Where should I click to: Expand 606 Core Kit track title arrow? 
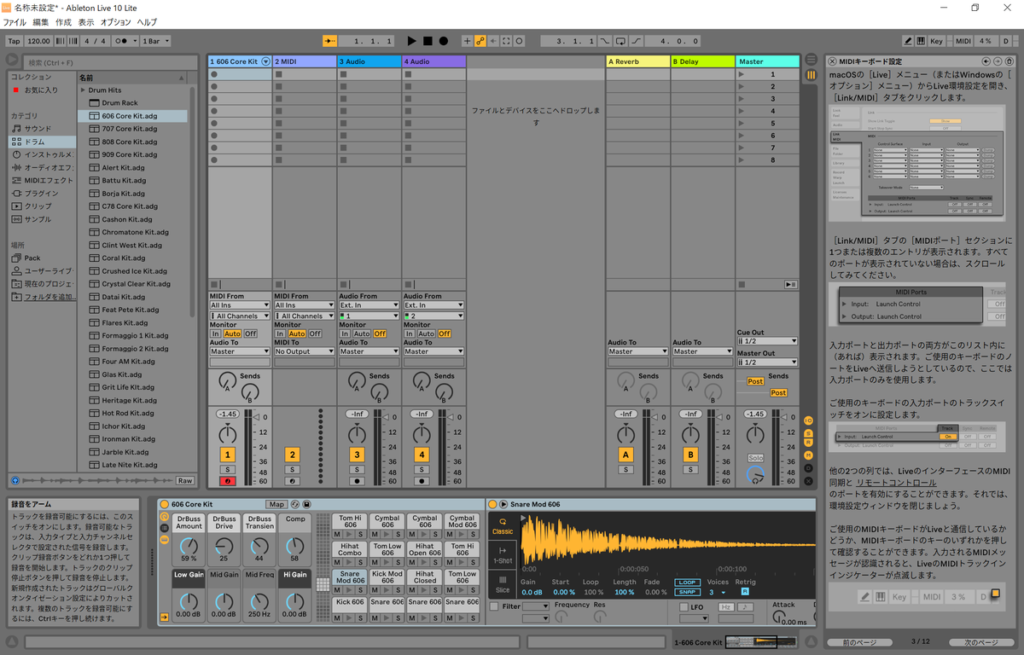tap(266, 61)
